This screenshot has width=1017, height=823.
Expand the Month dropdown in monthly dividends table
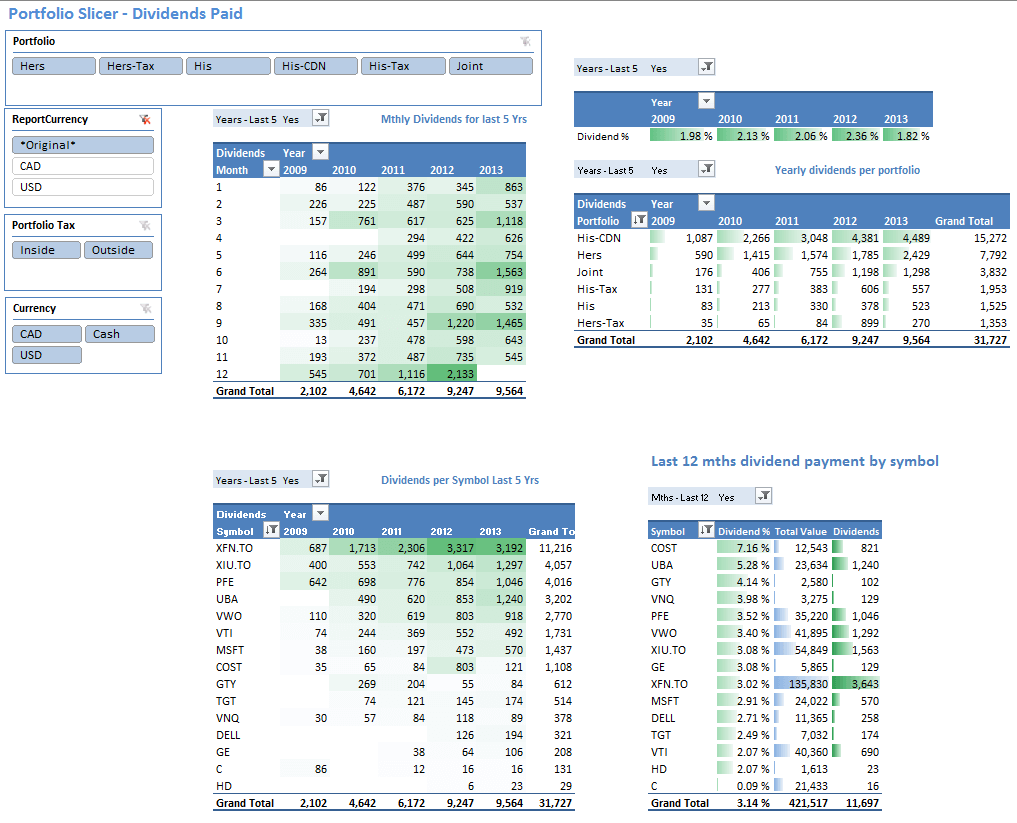pos(270,170)
